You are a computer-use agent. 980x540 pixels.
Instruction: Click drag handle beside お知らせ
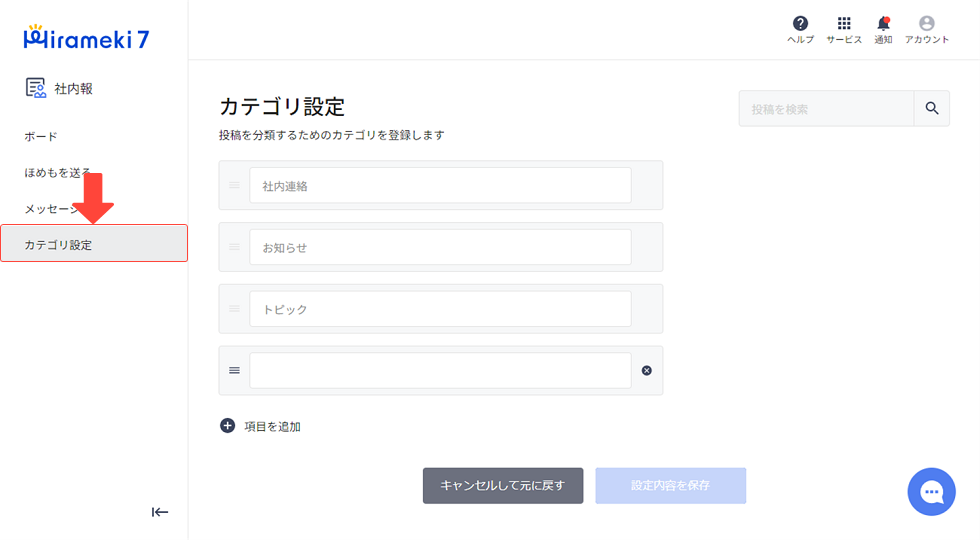tap(234, 247)
